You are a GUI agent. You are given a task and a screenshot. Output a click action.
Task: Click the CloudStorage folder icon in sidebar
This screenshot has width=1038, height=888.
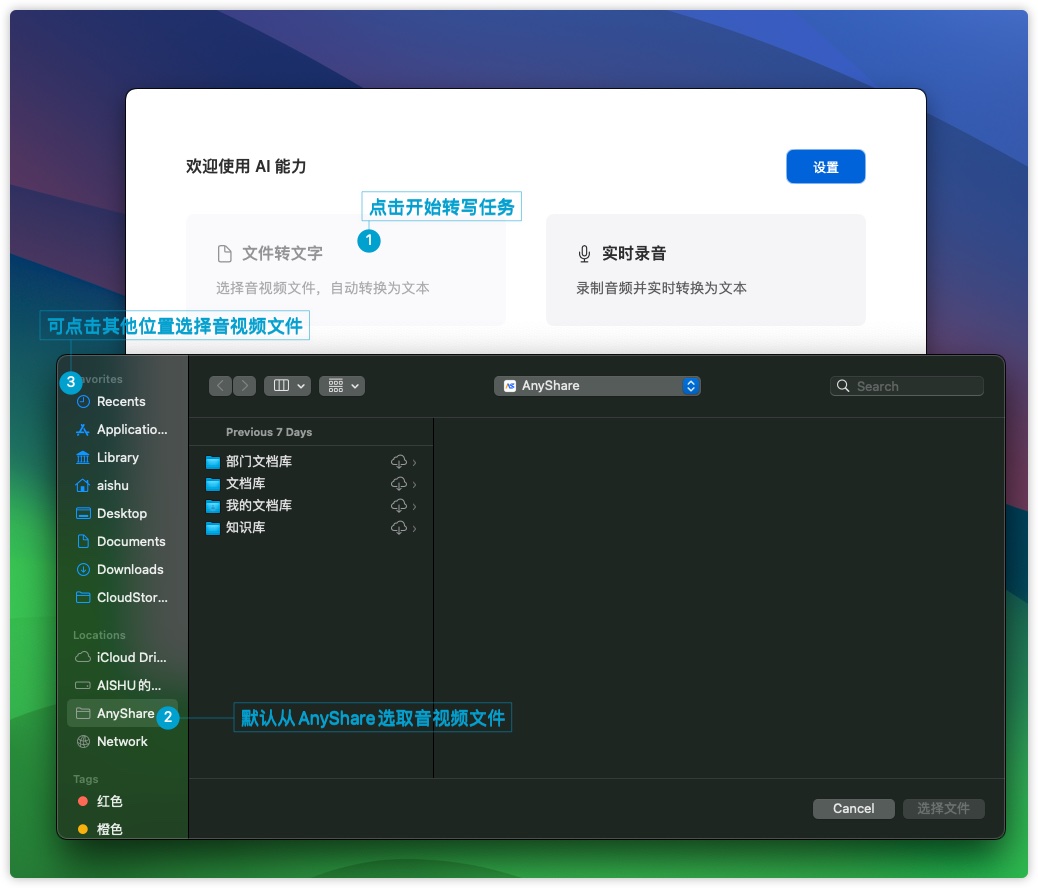(83, 597)
